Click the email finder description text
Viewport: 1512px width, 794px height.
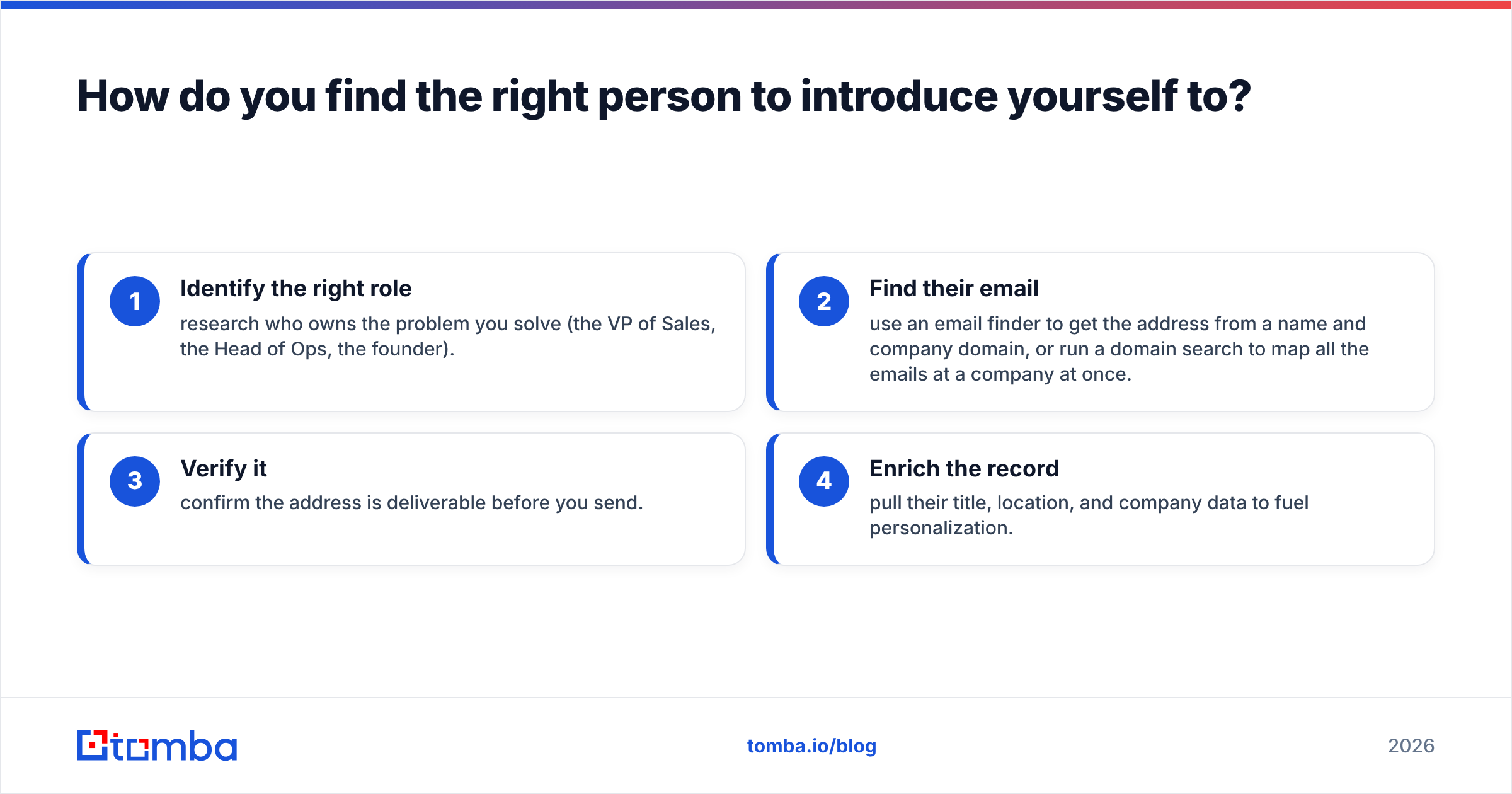point(1119,348)
